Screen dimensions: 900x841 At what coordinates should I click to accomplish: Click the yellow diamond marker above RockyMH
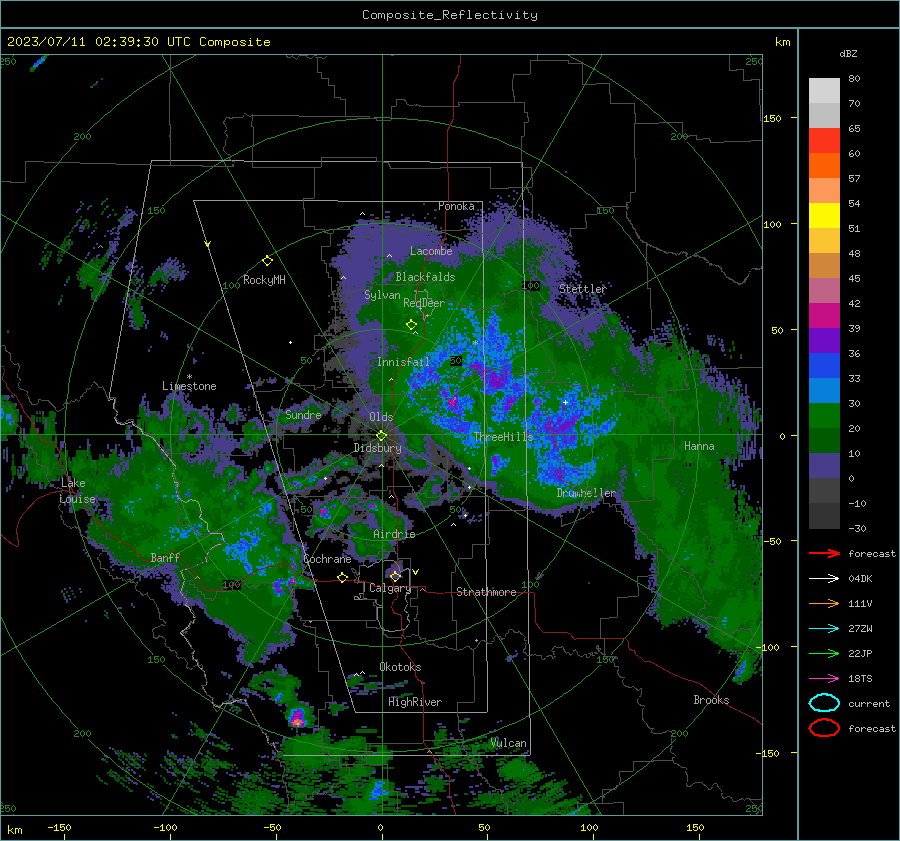point(267,261)
